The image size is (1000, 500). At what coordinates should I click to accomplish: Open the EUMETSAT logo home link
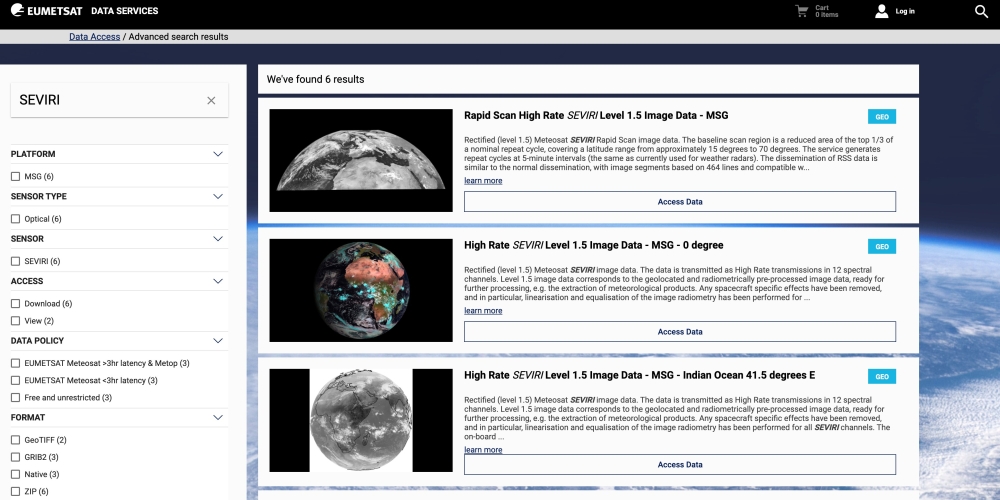click(47, 11)
